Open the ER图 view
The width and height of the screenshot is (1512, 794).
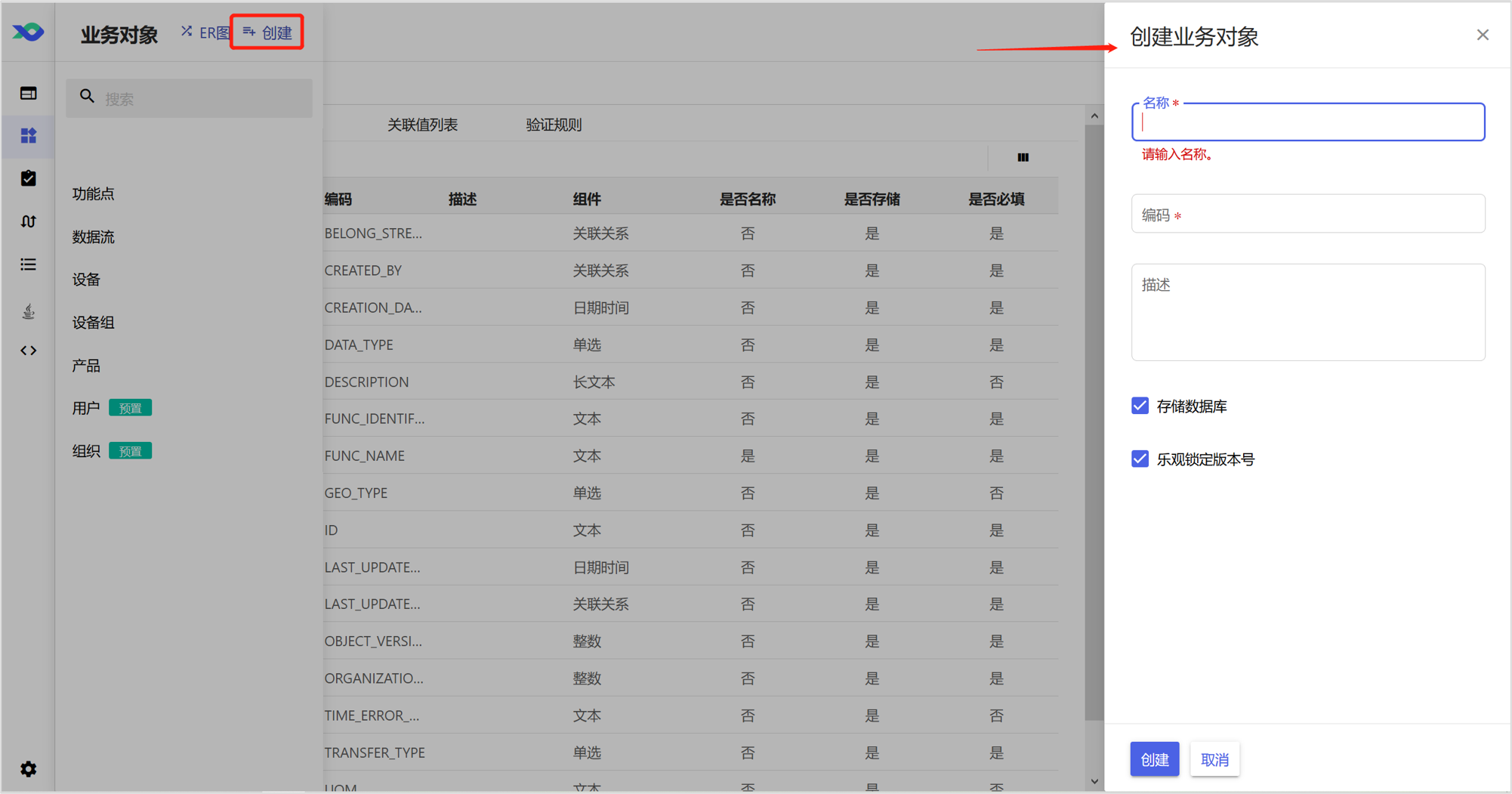coord(205,32)
